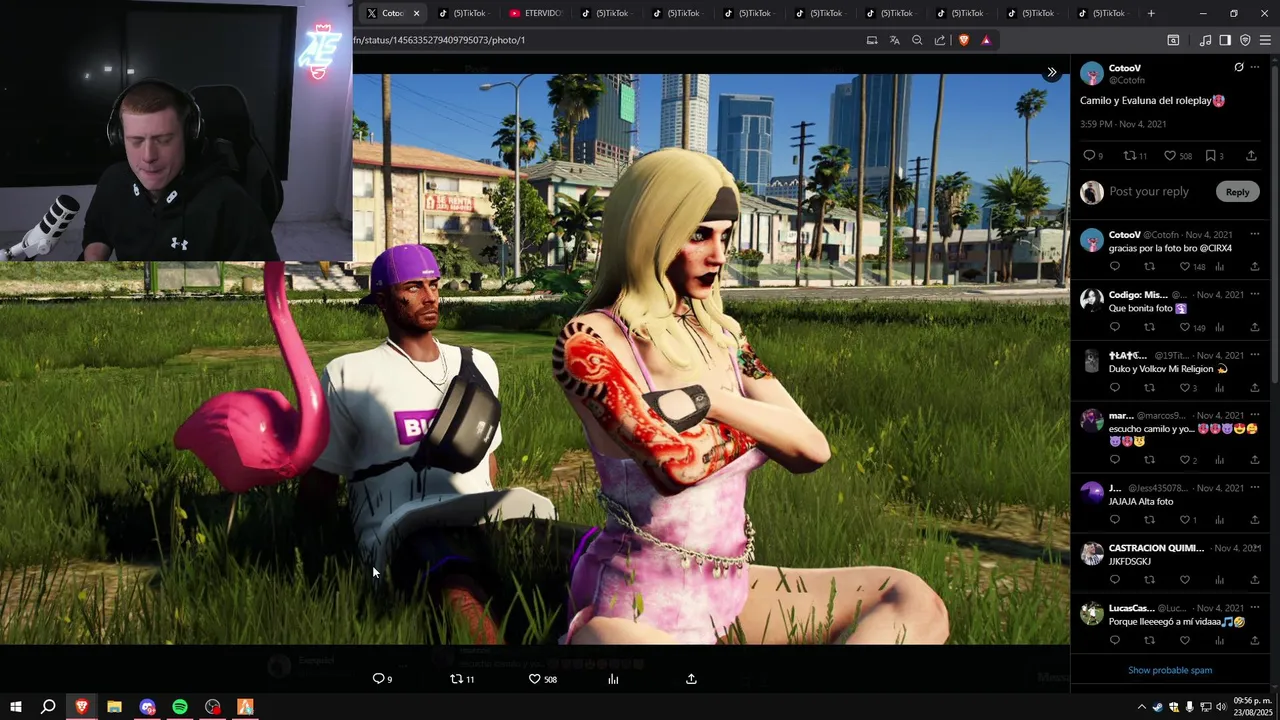The width and height of the screenshot is (1280, 720).
Task: Open Codigo: Mis... profile name
Action: pyautogui.click(x=1138, y=295)
